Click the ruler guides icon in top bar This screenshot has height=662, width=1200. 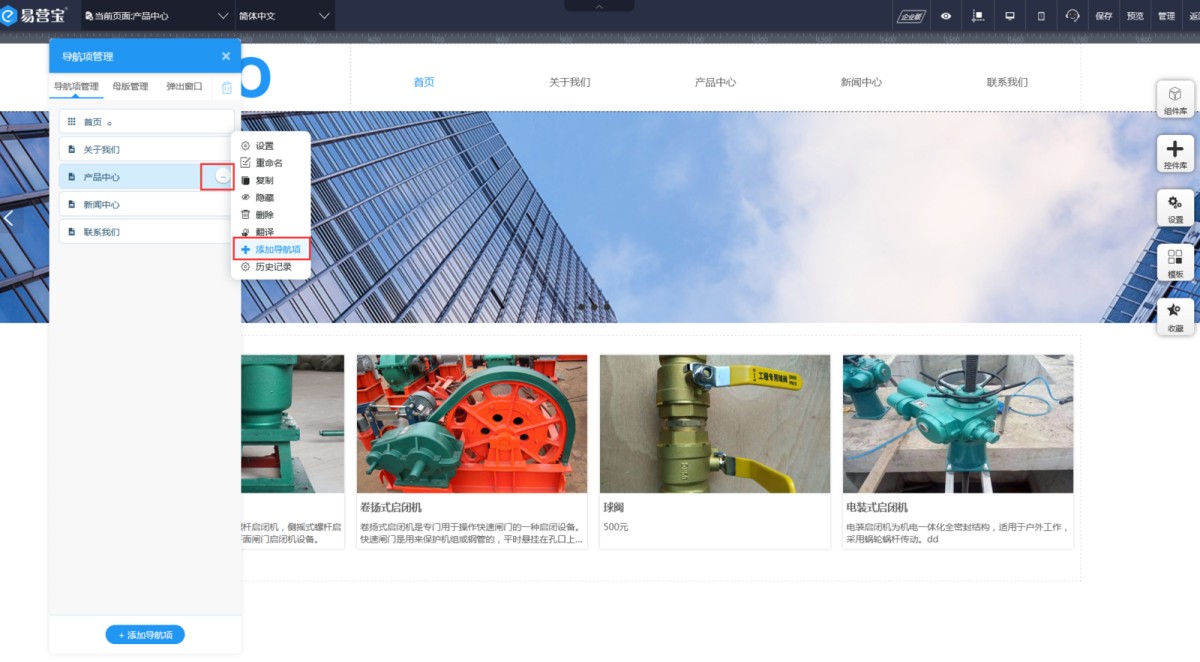click(x=978, y=16)
